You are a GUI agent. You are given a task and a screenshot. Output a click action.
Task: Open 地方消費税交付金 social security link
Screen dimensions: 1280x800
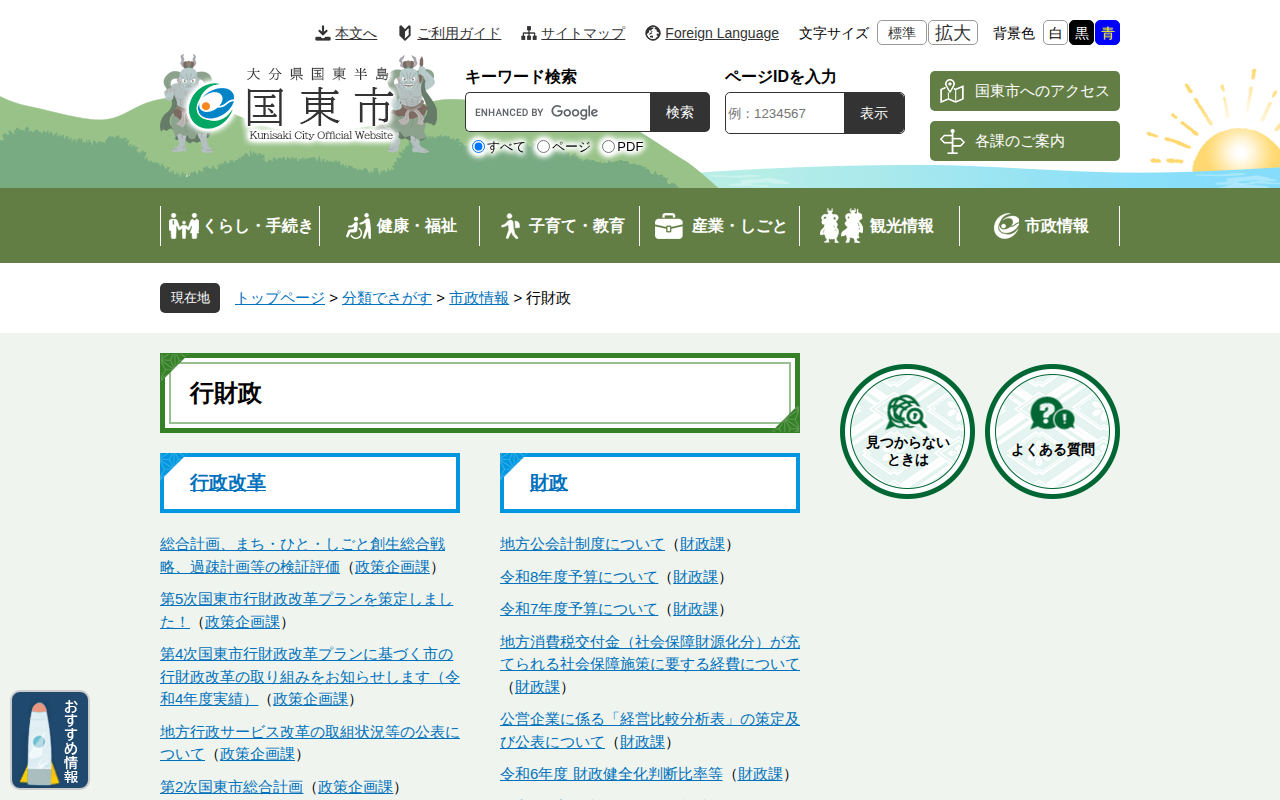coord(650,653)
